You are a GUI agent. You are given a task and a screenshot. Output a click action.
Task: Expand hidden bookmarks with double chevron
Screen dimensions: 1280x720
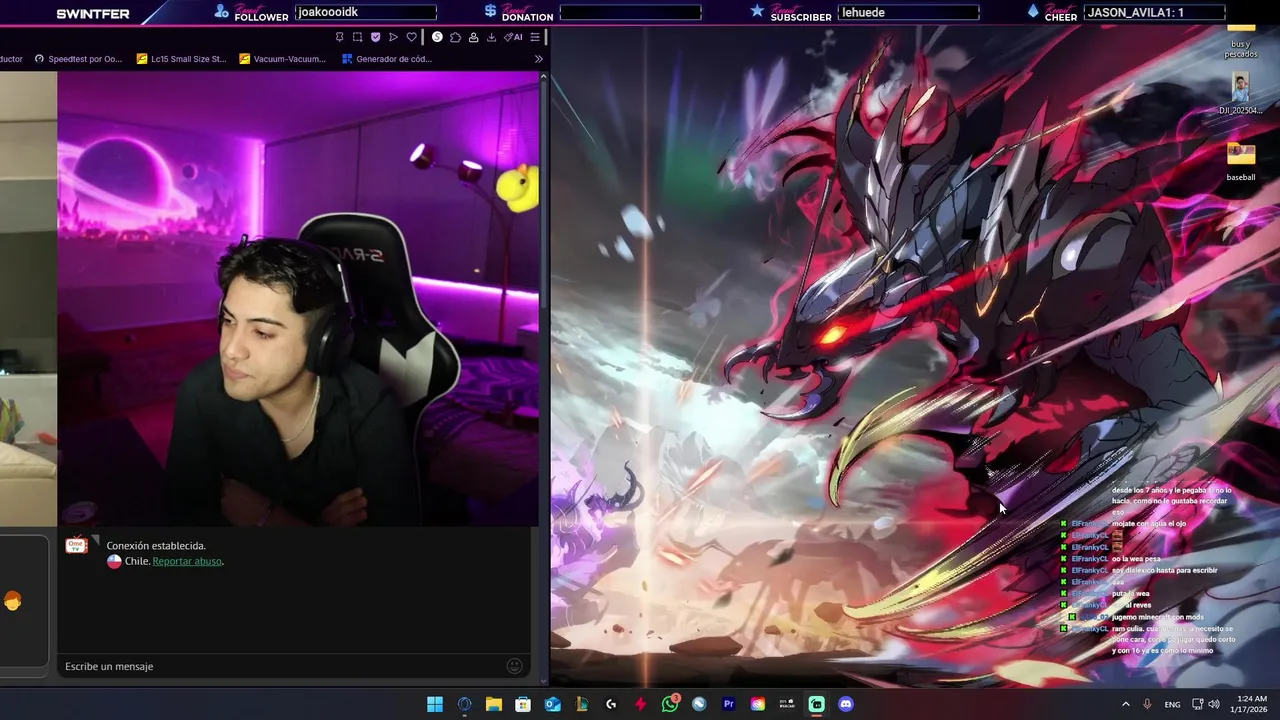(x=538, y=59)
